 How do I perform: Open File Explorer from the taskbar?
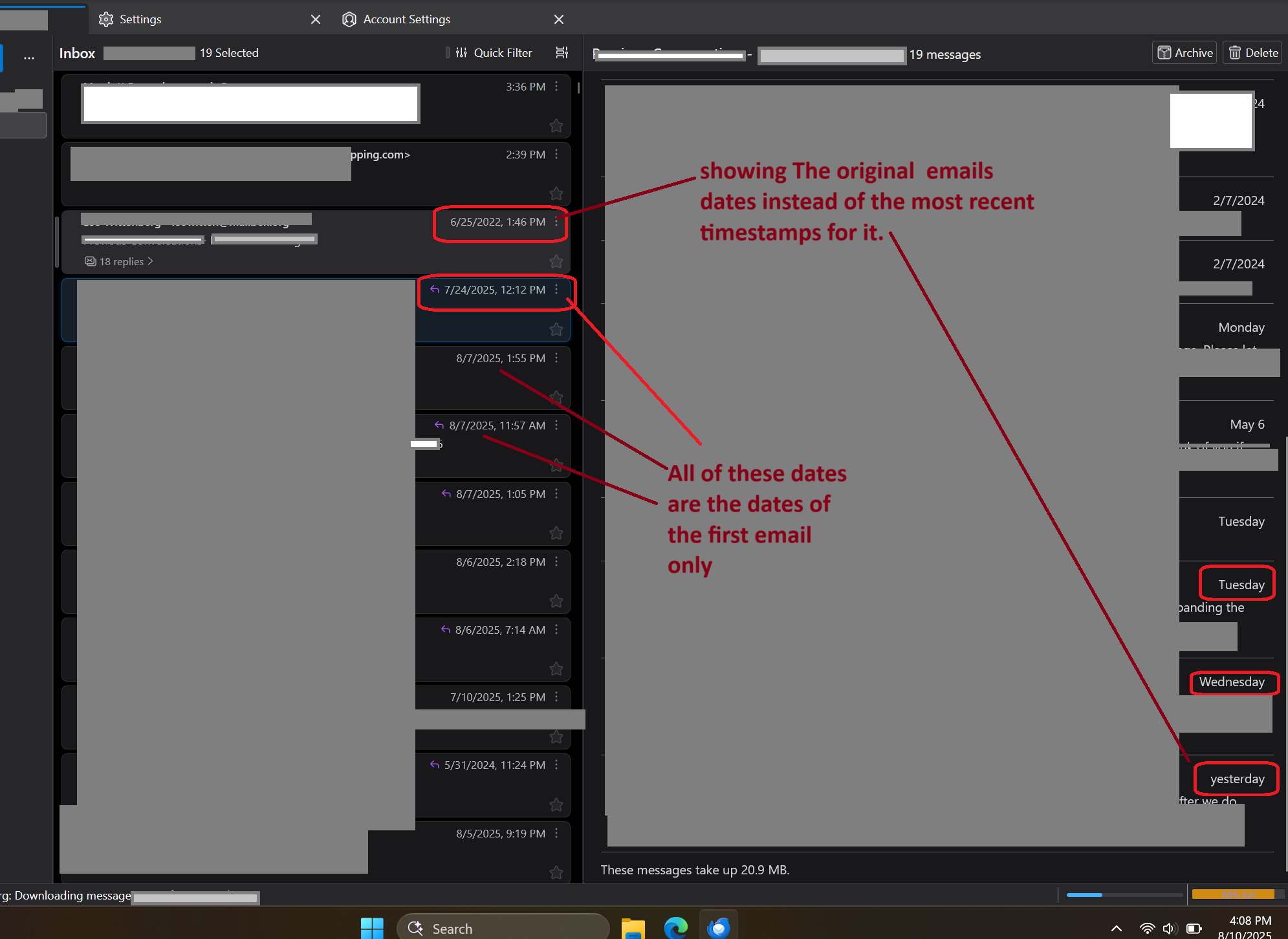click(x=633, y=928)
